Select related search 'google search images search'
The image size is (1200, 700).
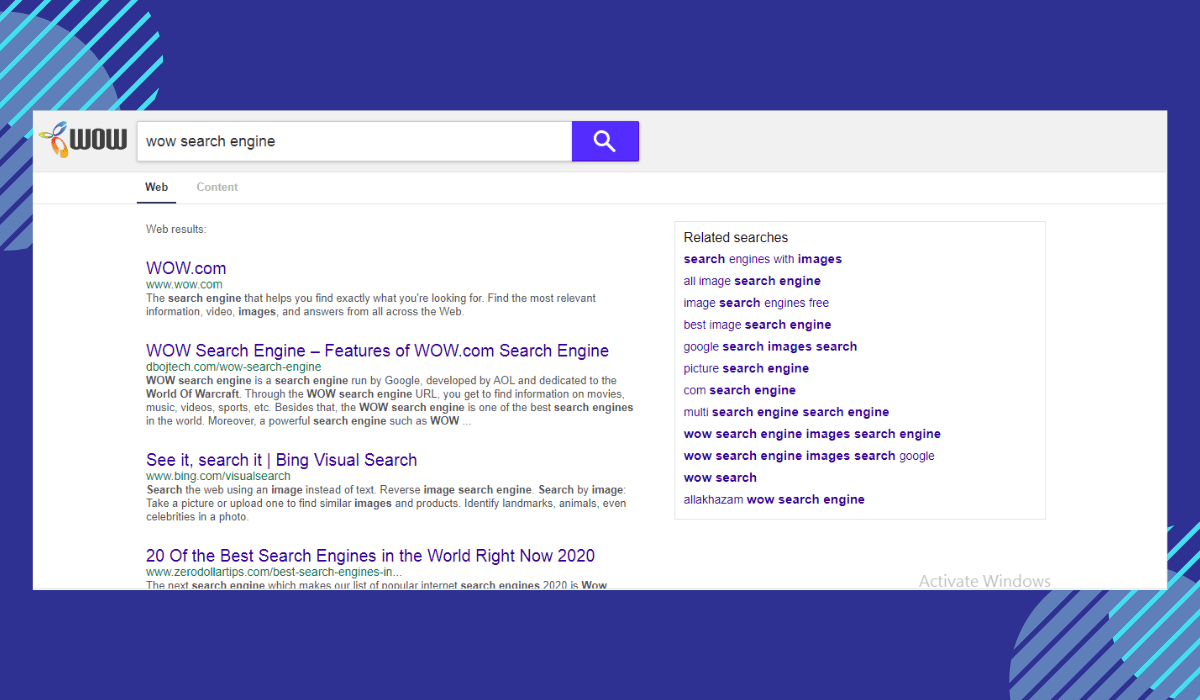tap(770, 347)
